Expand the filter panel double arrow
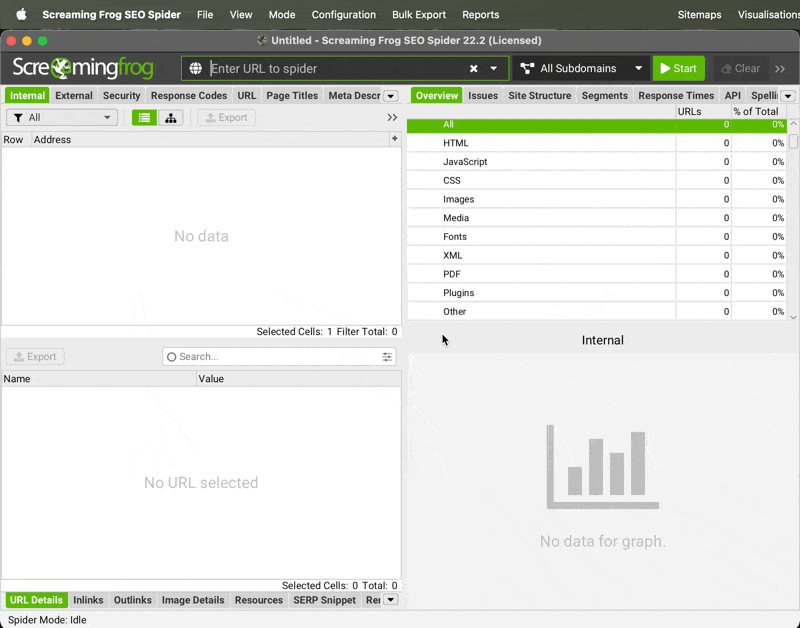Image resolution: width=800 pixels, height=628 pixels. 392,118
